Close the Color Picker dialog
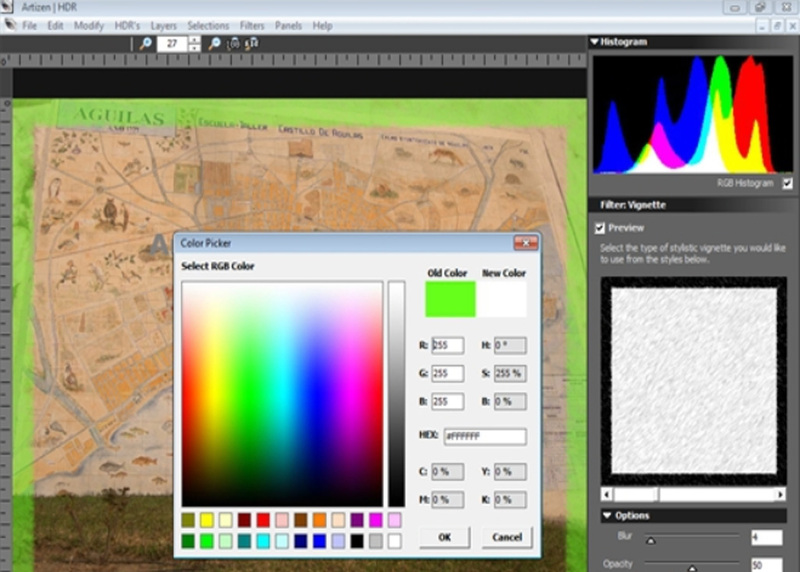 click(x=526, y=243)
